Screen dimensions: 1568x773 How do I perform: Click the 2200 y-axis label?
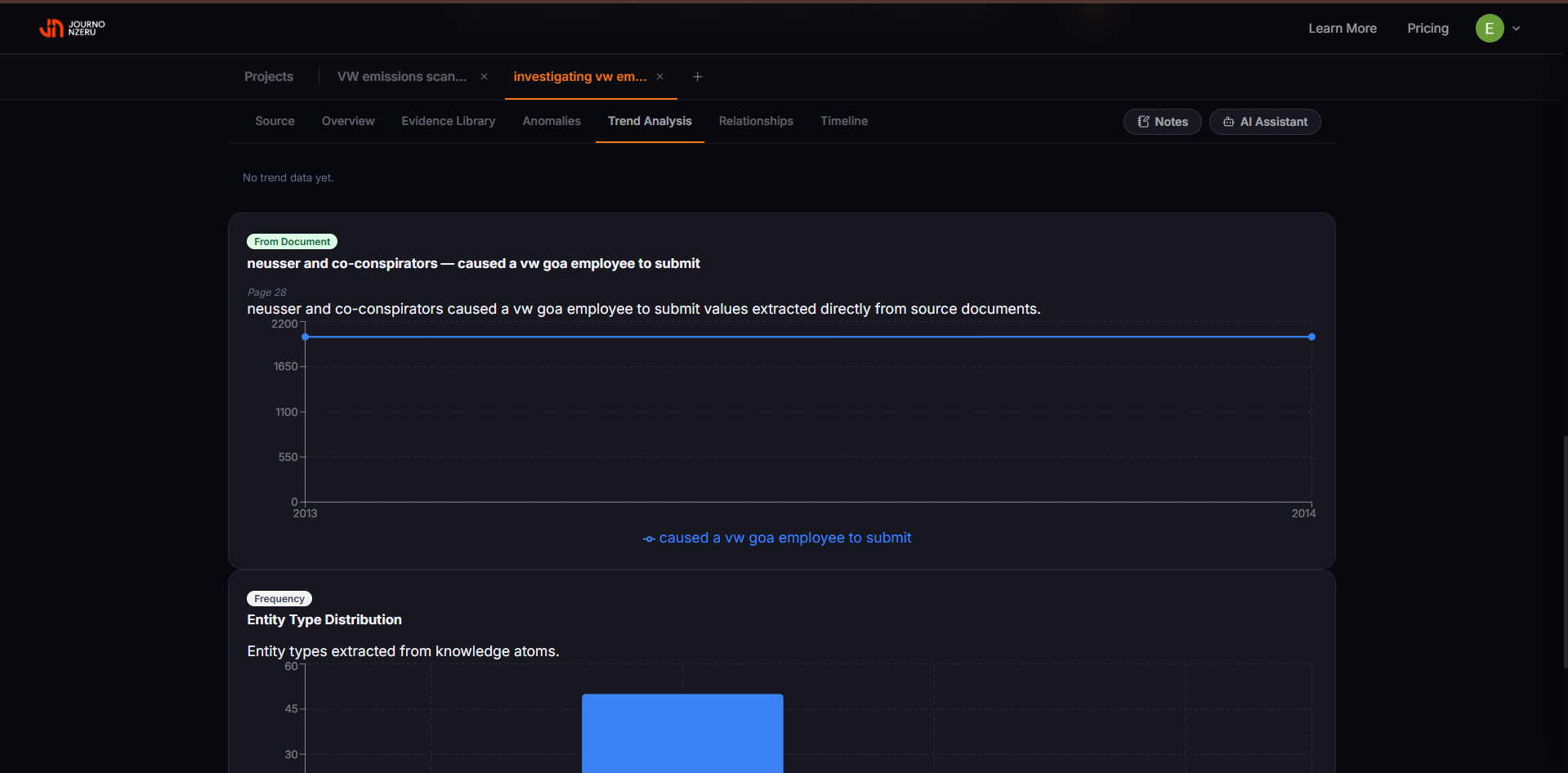pyautogui.click(x=284, y=324)
